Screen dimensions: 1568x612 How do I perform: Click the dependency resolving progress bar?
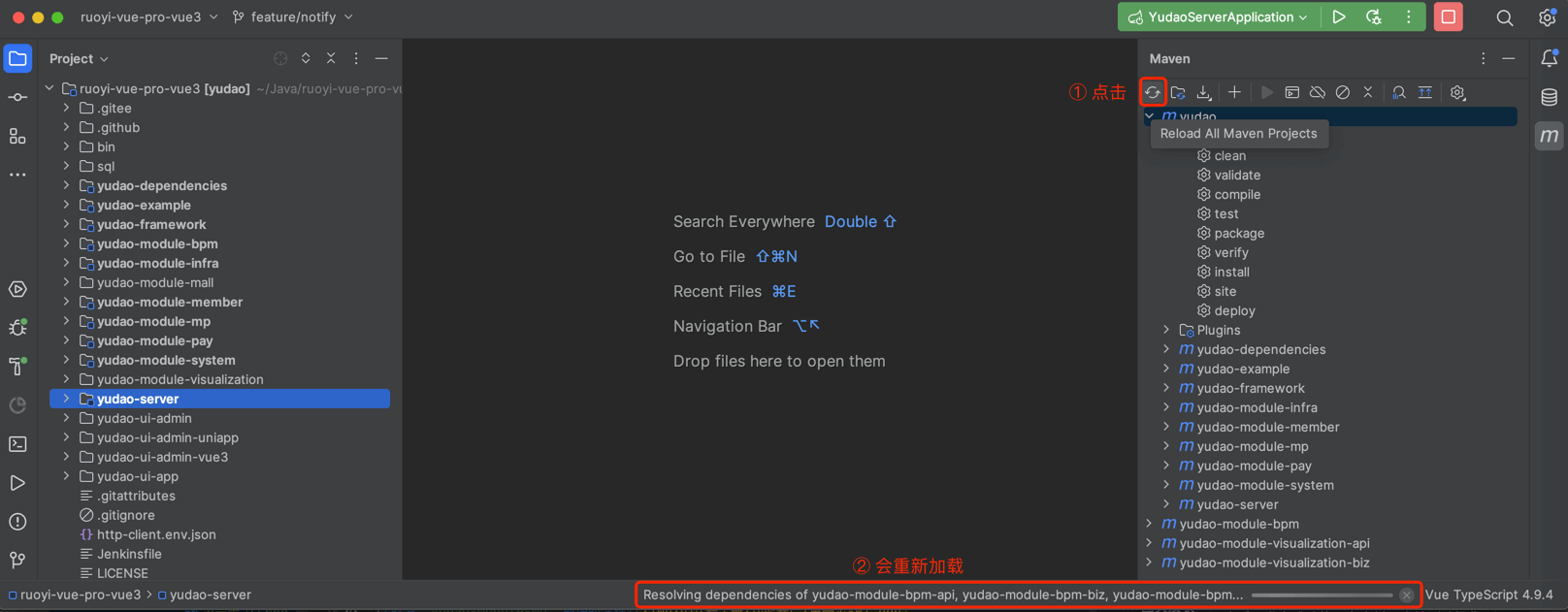click(1322, 596)
